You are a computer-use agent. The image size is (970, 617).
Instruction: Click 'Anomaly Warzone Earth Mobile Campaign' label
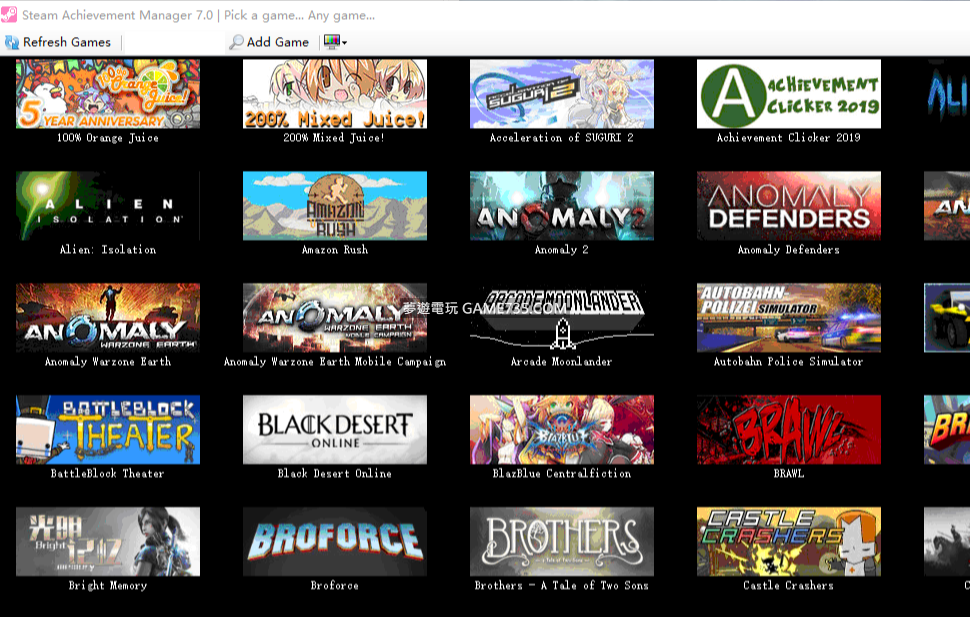coord(335,362)
